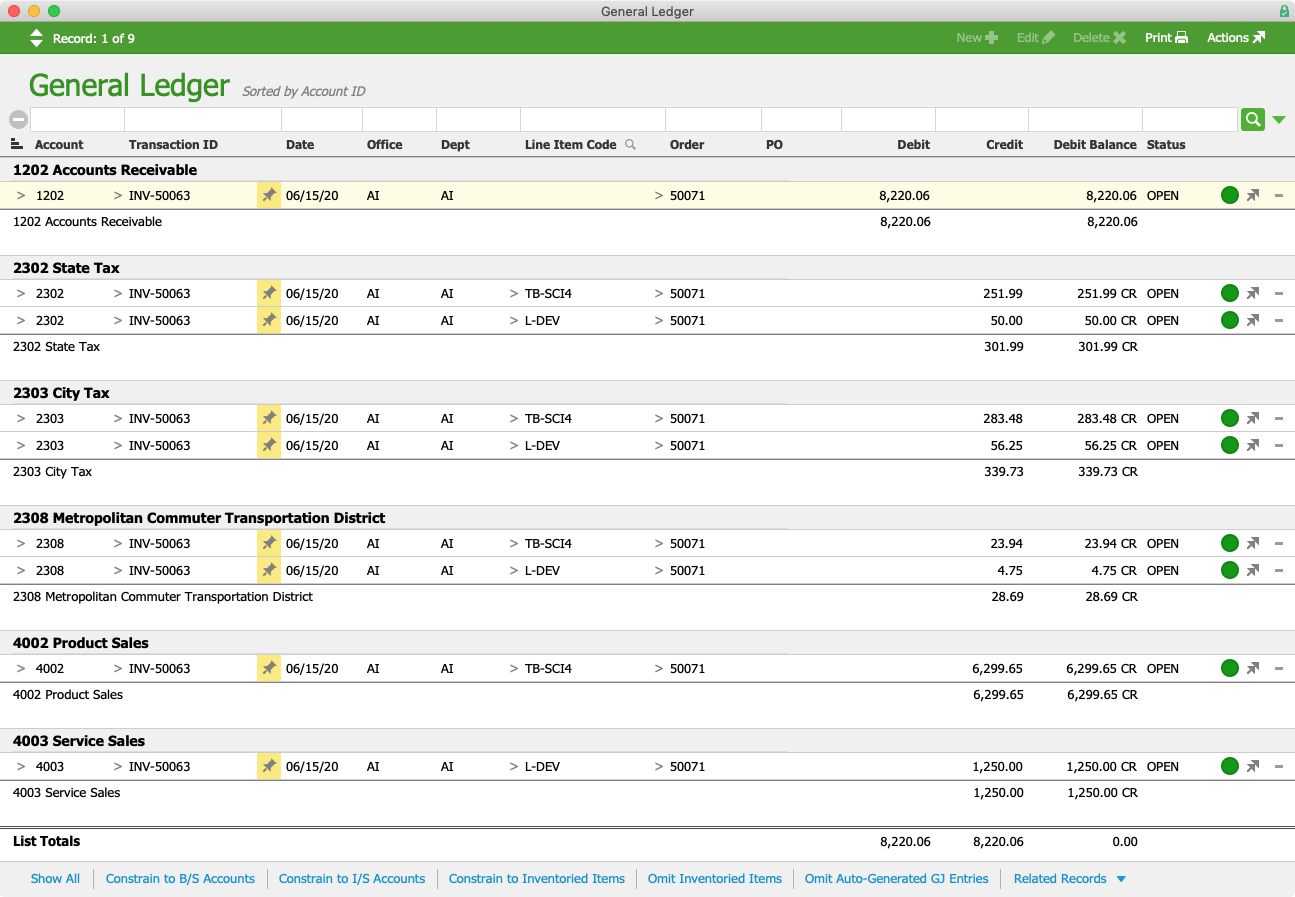Image resolution: width=1295 pixels, height=897 pixels.
Task: Click green status dot on 251.99 row
Action: (x=1230, y=293)
